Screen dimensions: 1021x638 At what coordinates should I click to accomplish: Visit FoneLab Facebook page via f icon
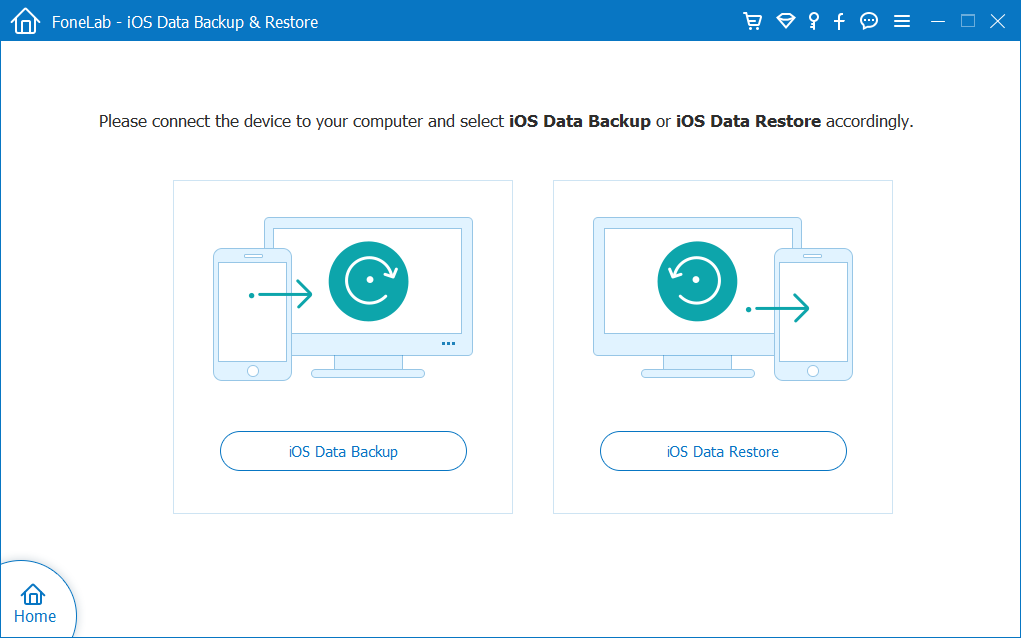pos(839,21)
